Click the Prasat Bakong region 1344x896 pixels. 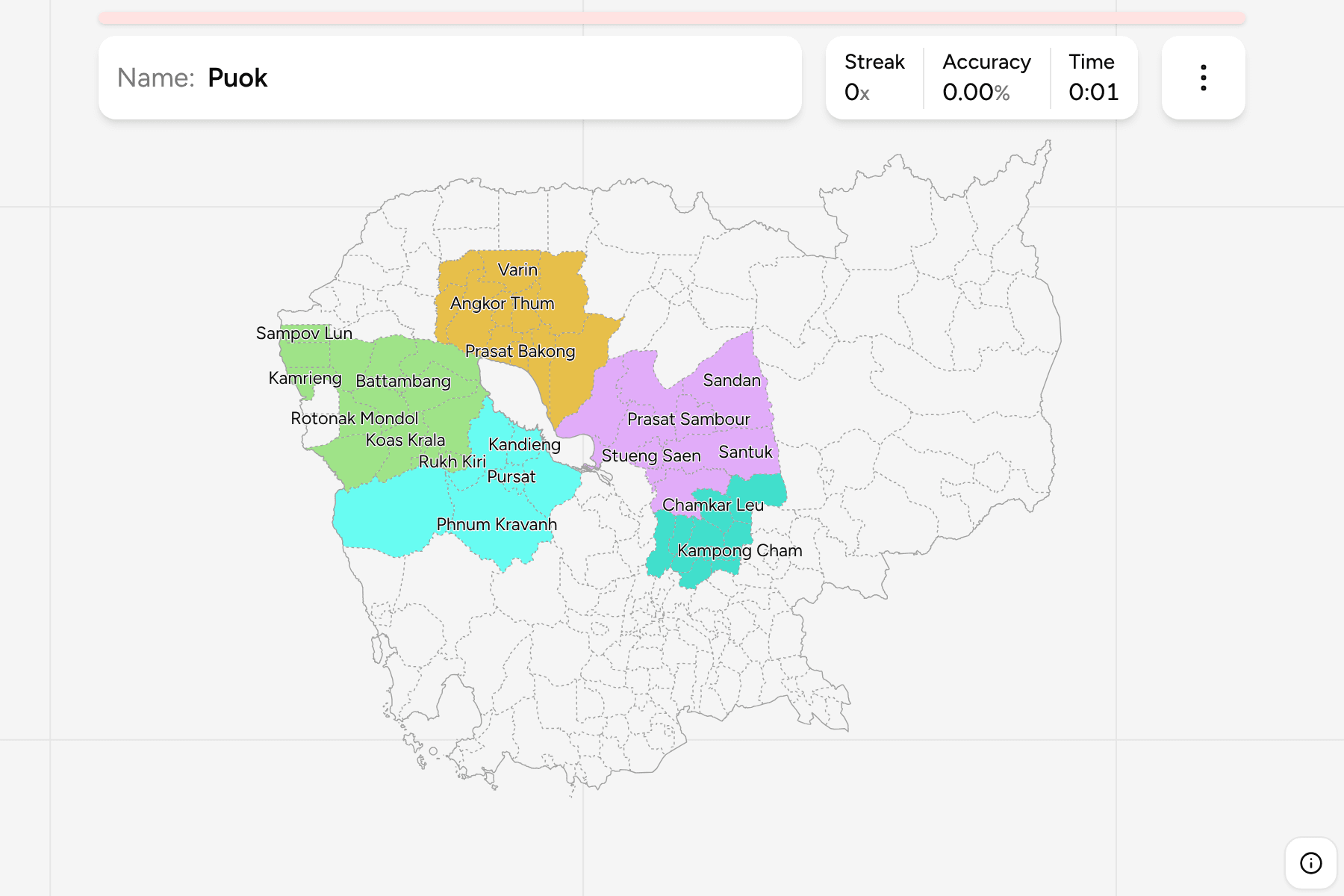520,351
